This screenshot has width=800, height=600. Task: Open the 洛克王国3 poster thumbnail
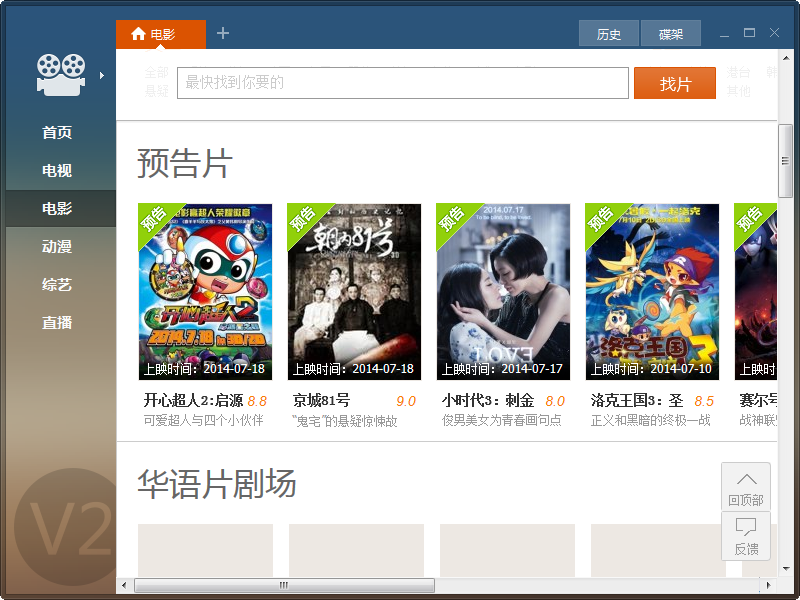coord(652,292)
